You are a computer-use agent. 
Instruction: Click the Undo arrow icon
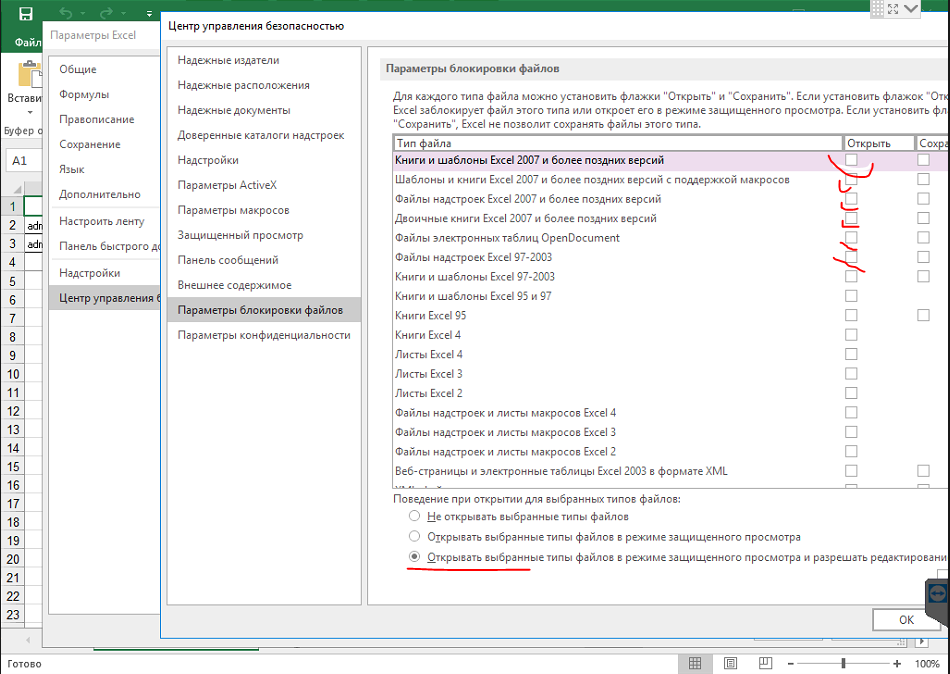pos(66,15)
